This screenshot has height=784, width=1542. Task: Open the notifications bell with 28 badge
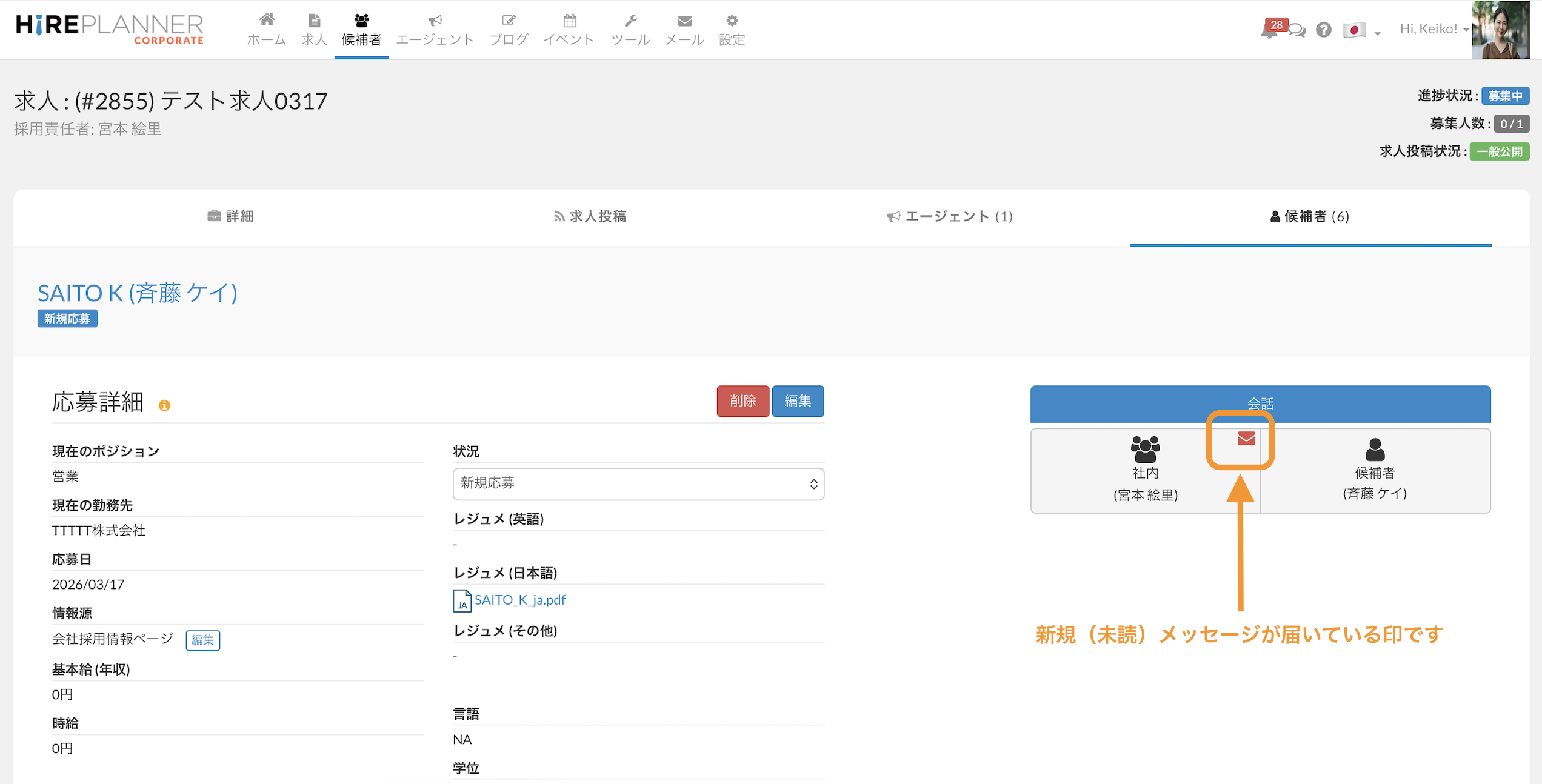click(x=1268, y=31)
